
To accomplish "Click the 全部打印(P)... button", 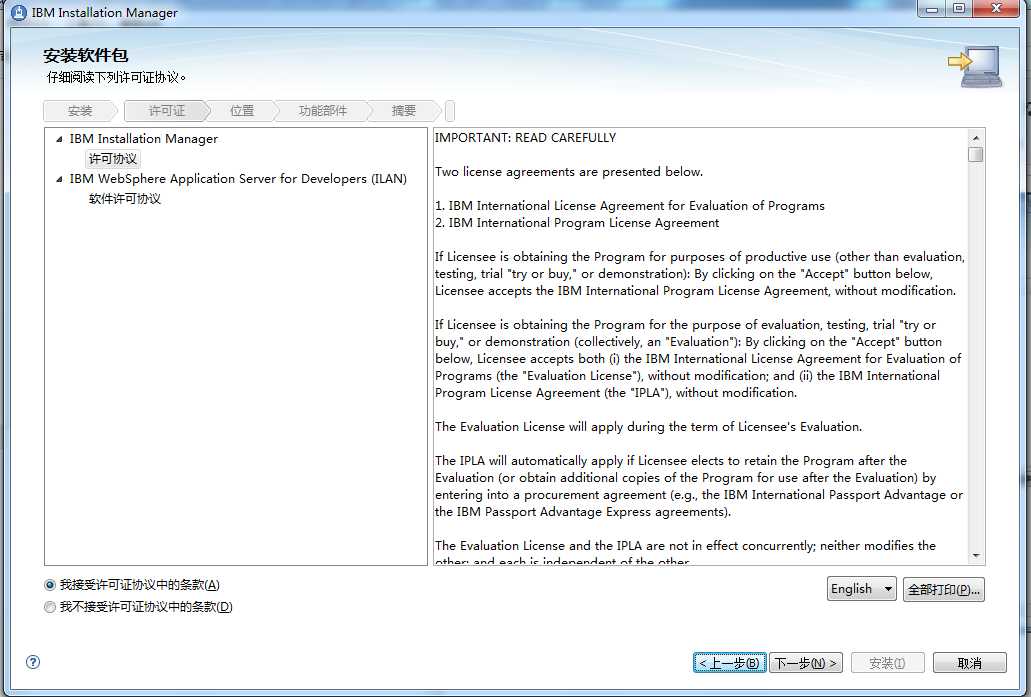I will pyautogui.click(x=944, y=590).
